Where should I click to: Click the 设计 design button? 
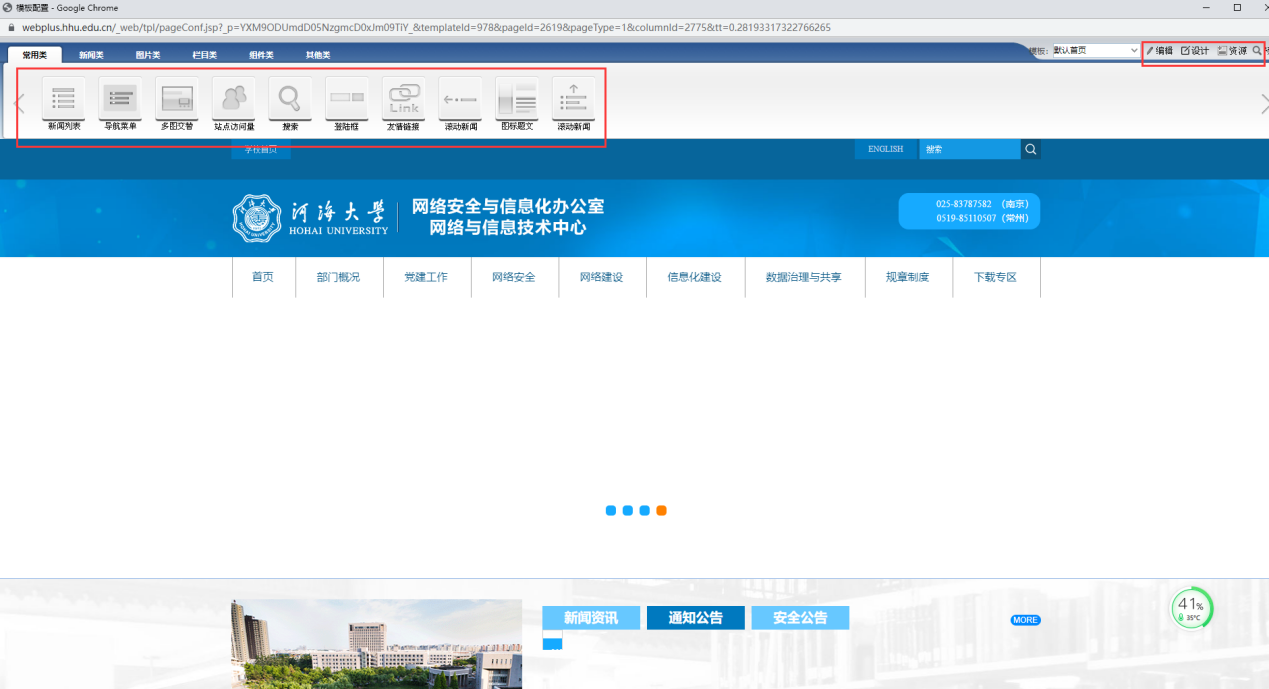(1195, 50)
